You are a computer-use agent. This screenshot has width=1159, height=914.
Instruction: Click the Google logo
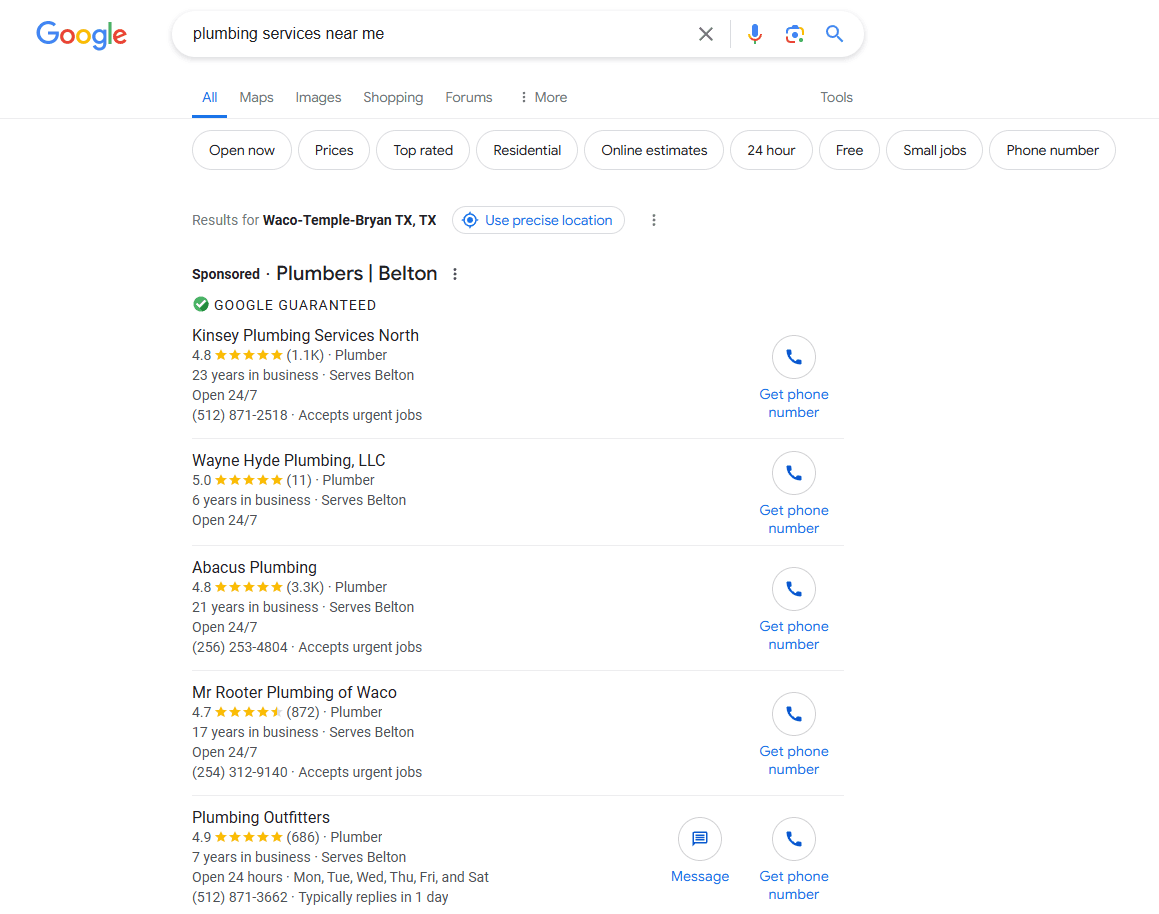[81, 35]
